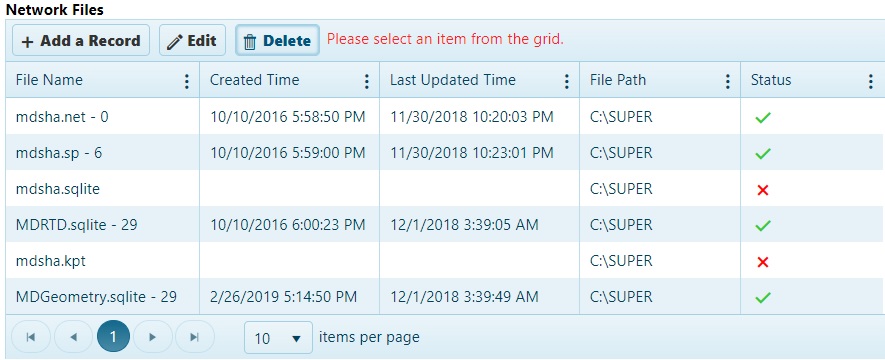The width and height of the screenshot is (885, 360).
Task: Click red X status for mdsha.sqlite
Action: pos(763,190)
